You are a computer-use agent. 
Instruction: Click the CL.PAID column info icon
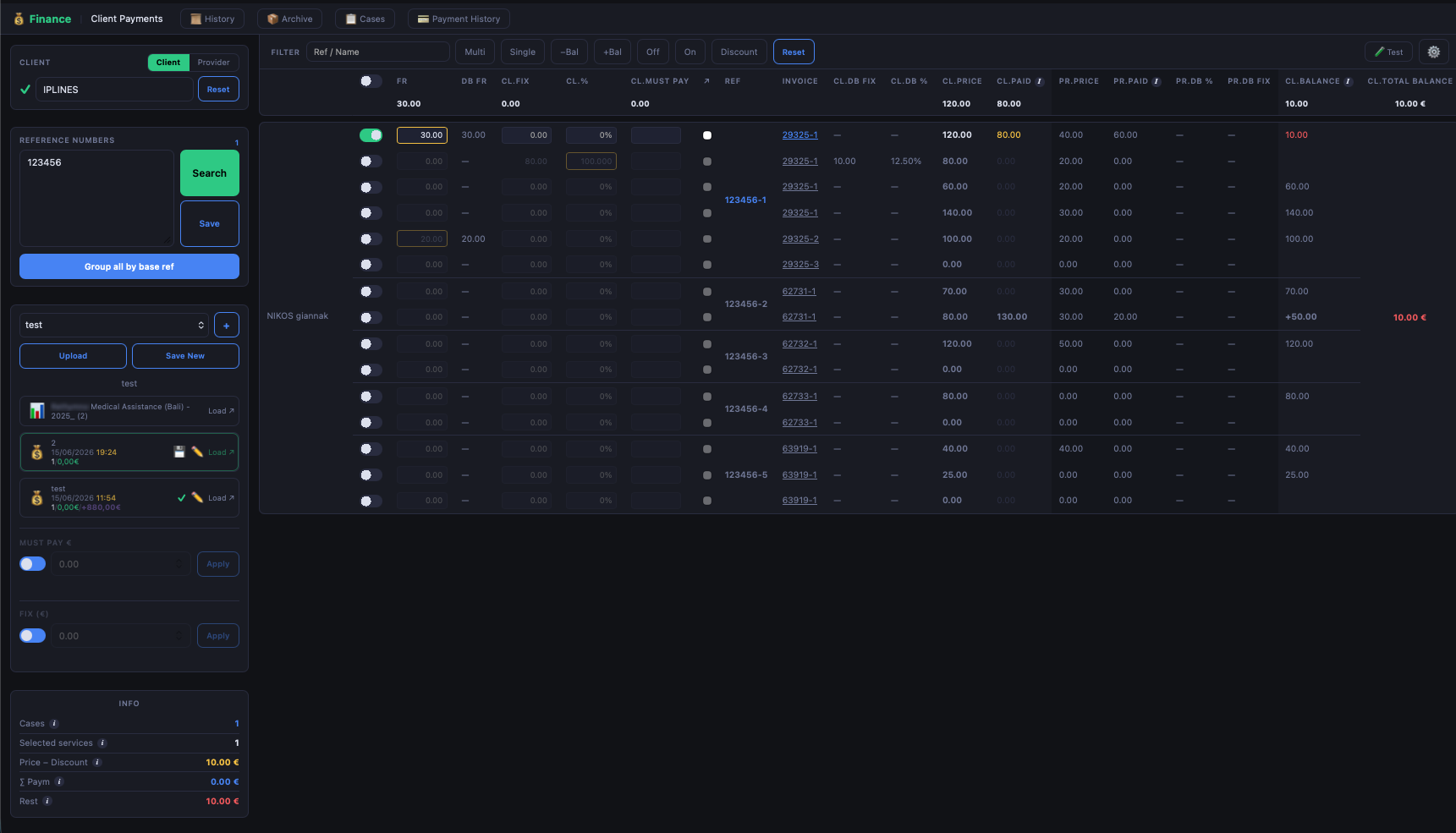click(1040, 81)
